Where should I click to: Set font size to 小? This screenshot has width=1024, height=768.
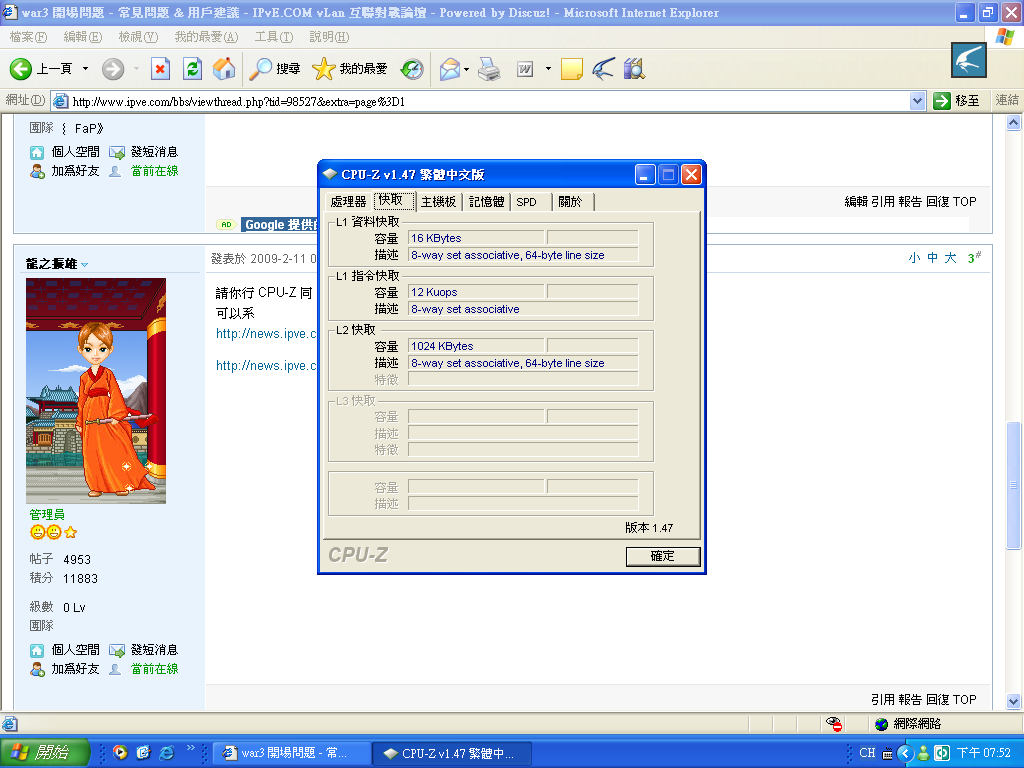pos(914,258)
